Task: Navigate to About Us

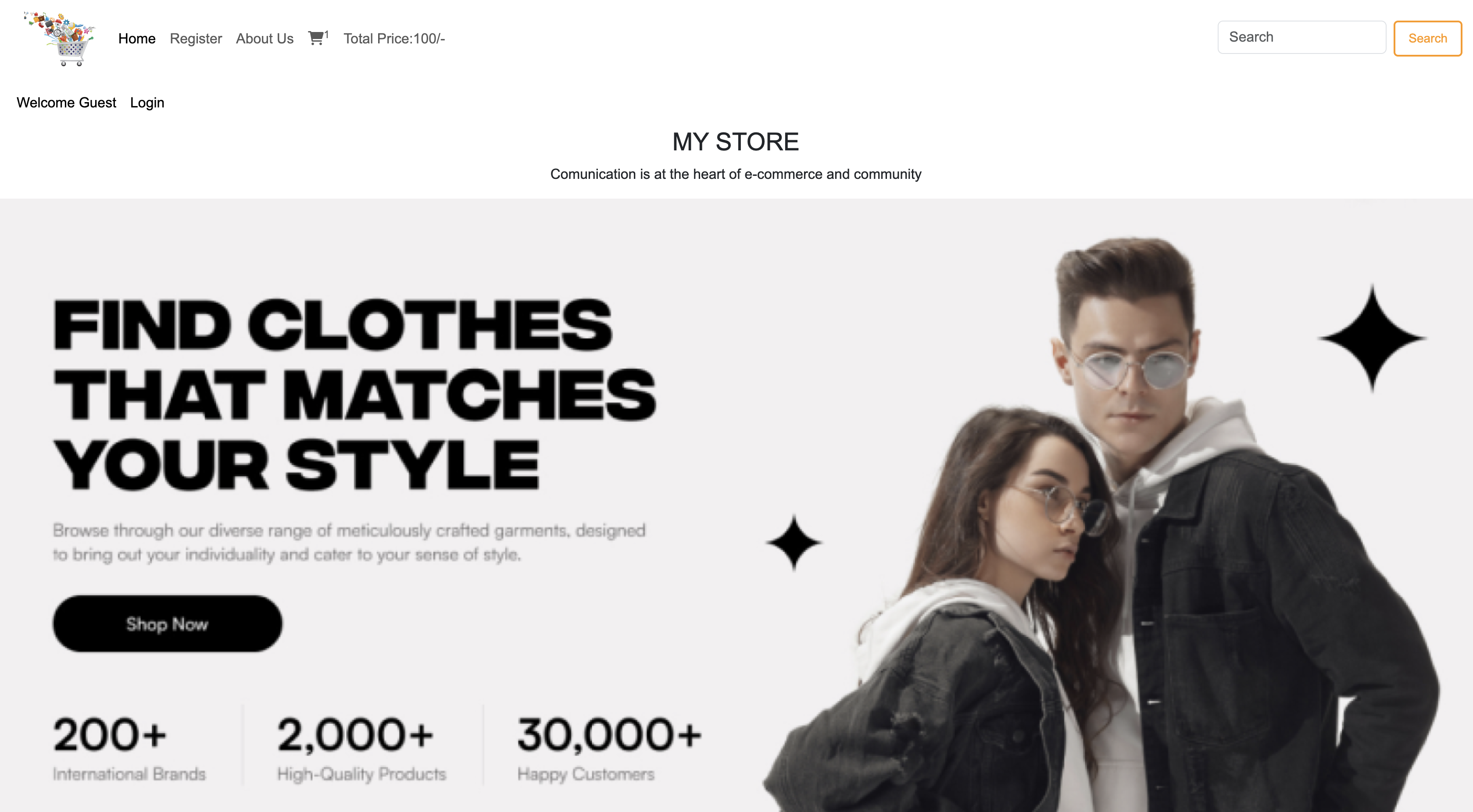Action: pyautogui.click(x=265, y=38)
